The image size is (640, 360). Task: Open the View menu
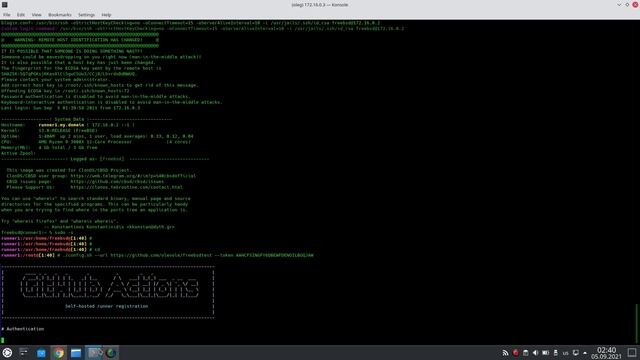36,15
